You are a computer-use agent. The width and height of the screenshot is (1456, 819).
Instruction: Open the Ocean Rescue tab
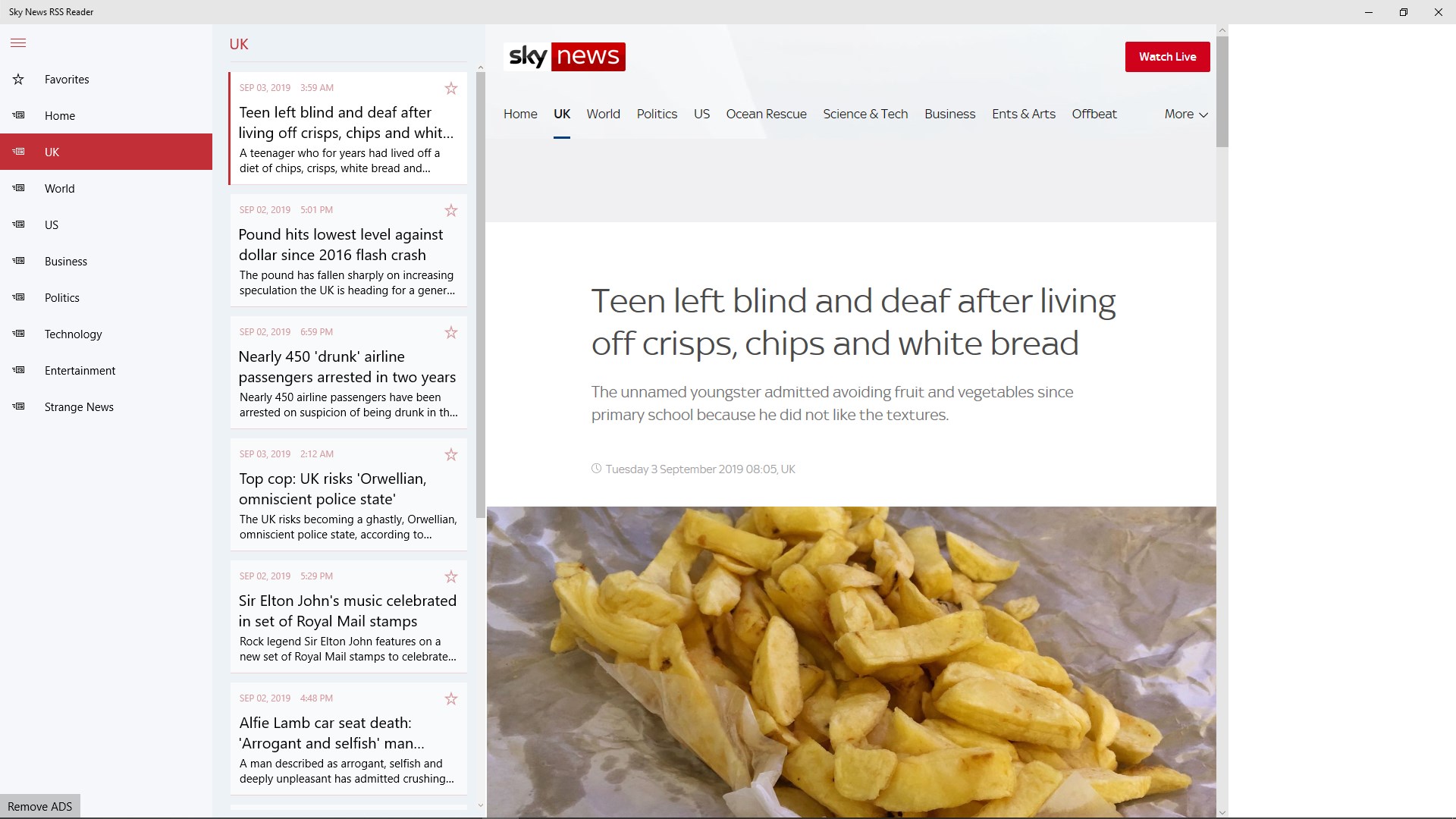766,115
